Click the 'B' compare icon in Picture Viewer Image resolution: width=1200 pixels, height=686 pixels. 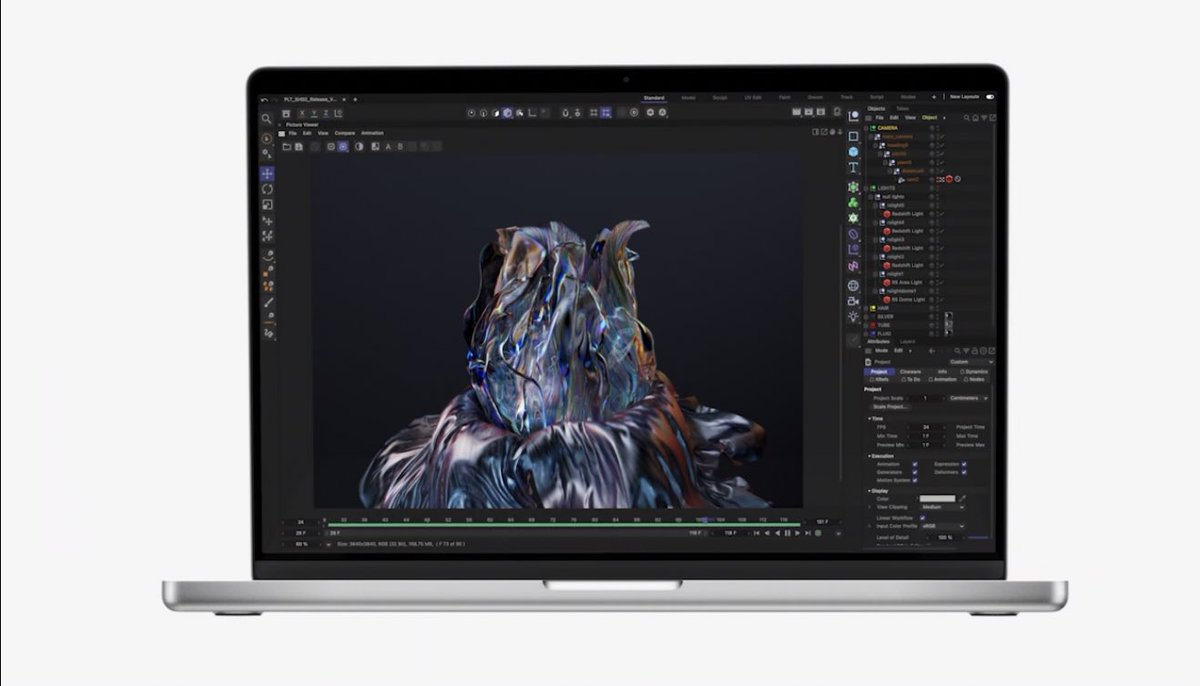coord(400,147)
